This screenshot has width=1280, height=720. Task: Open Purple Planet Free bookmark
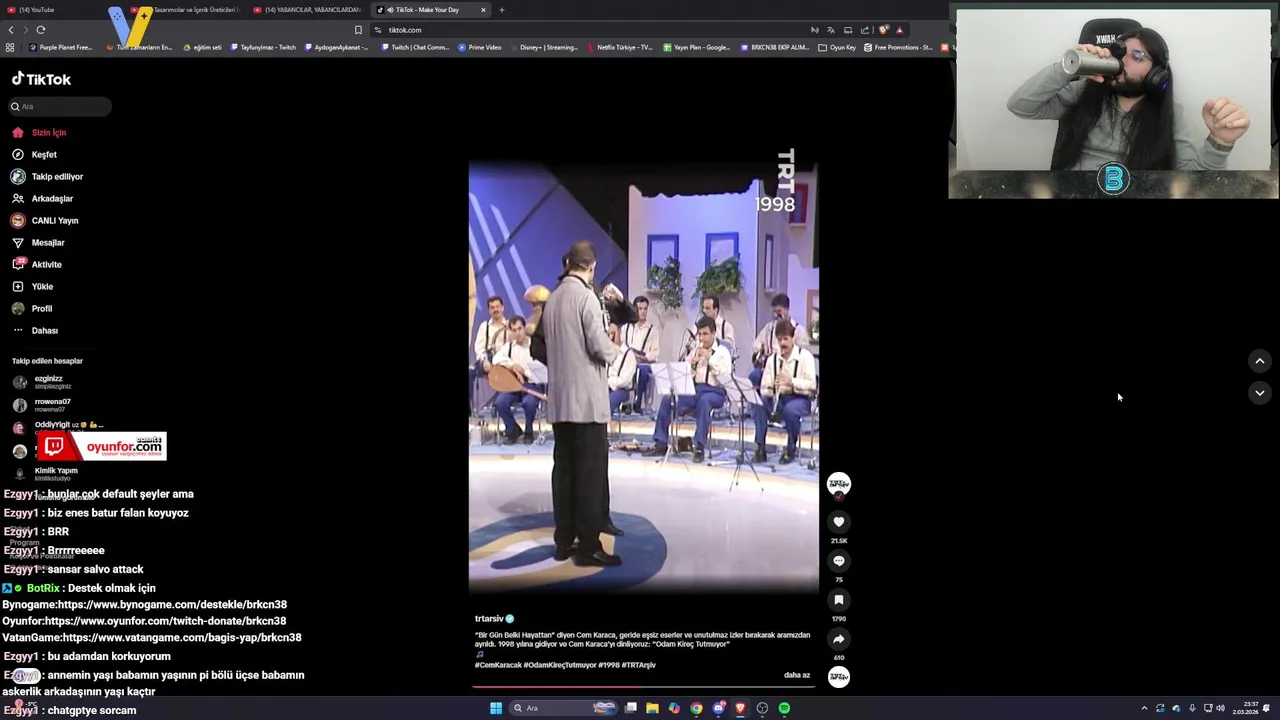coord(61,47)
